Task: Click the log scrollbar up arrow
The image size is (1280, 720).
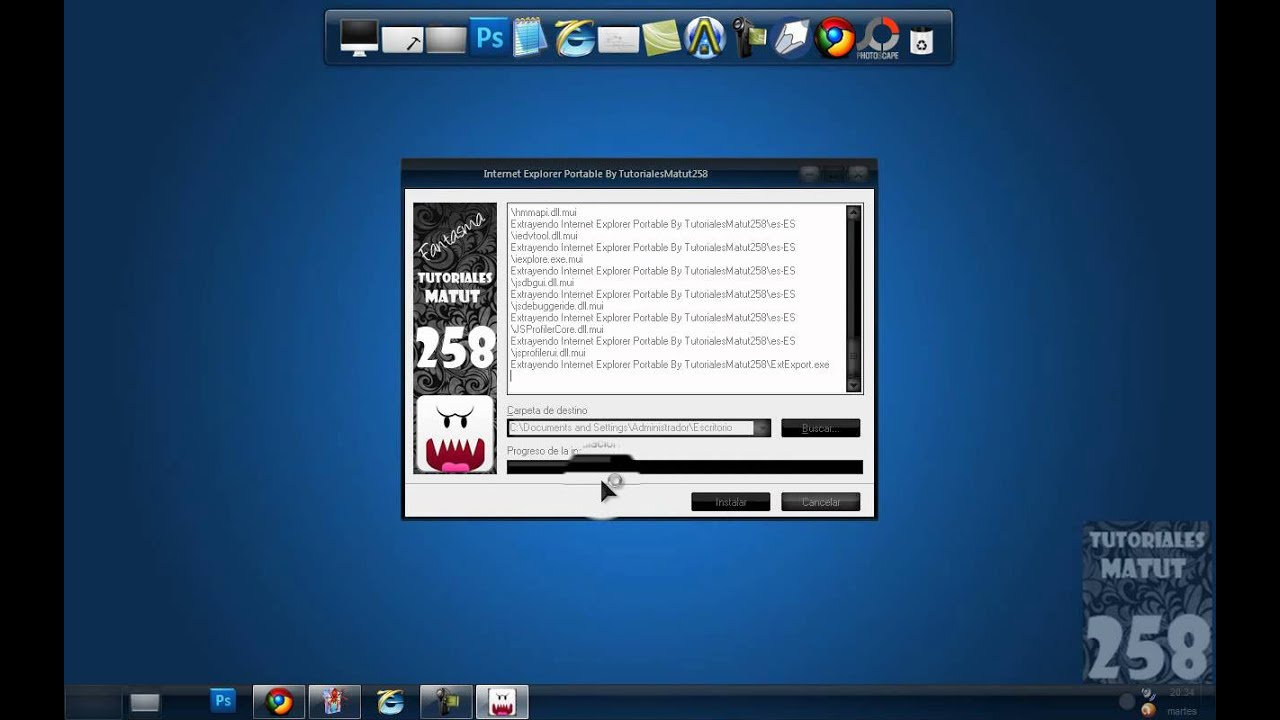Action: [x=853, y=212]
